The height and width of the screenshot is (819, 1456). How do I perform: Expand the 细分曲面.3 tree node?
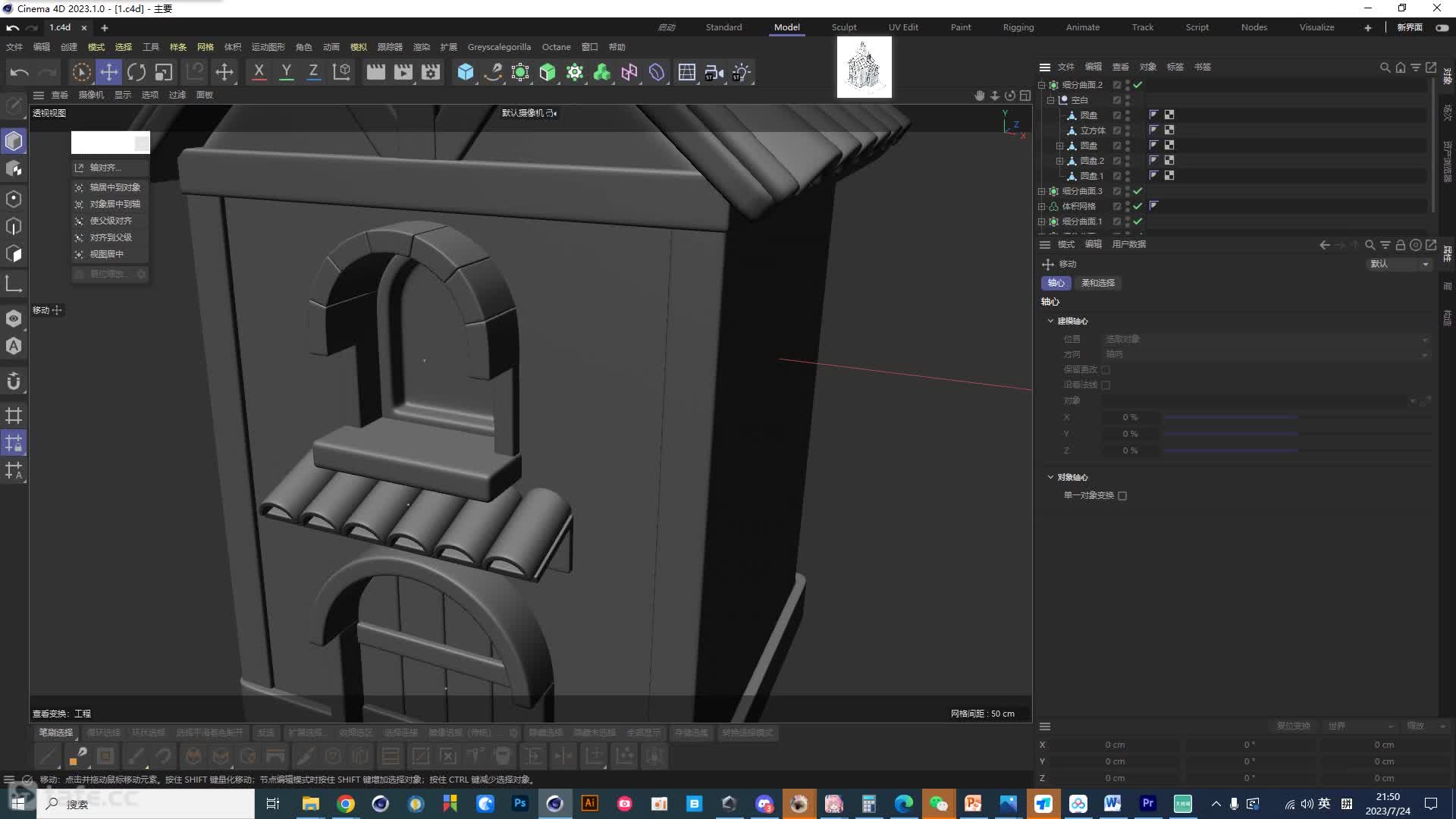[x=1042, y=191]
